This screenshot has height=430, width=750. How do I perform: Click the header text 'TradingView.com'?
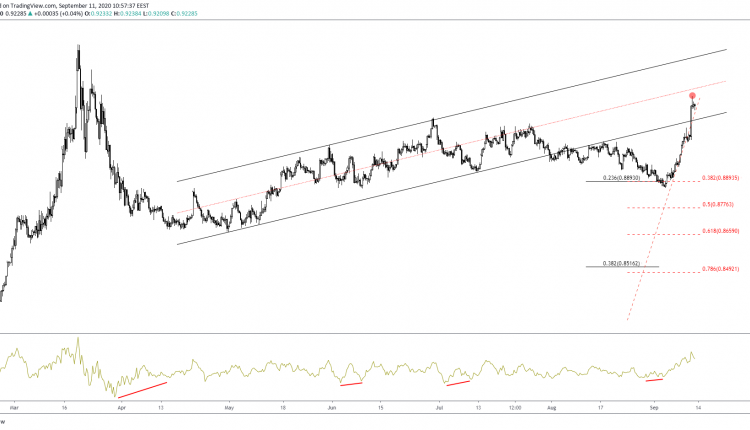(x=35, y=6)
